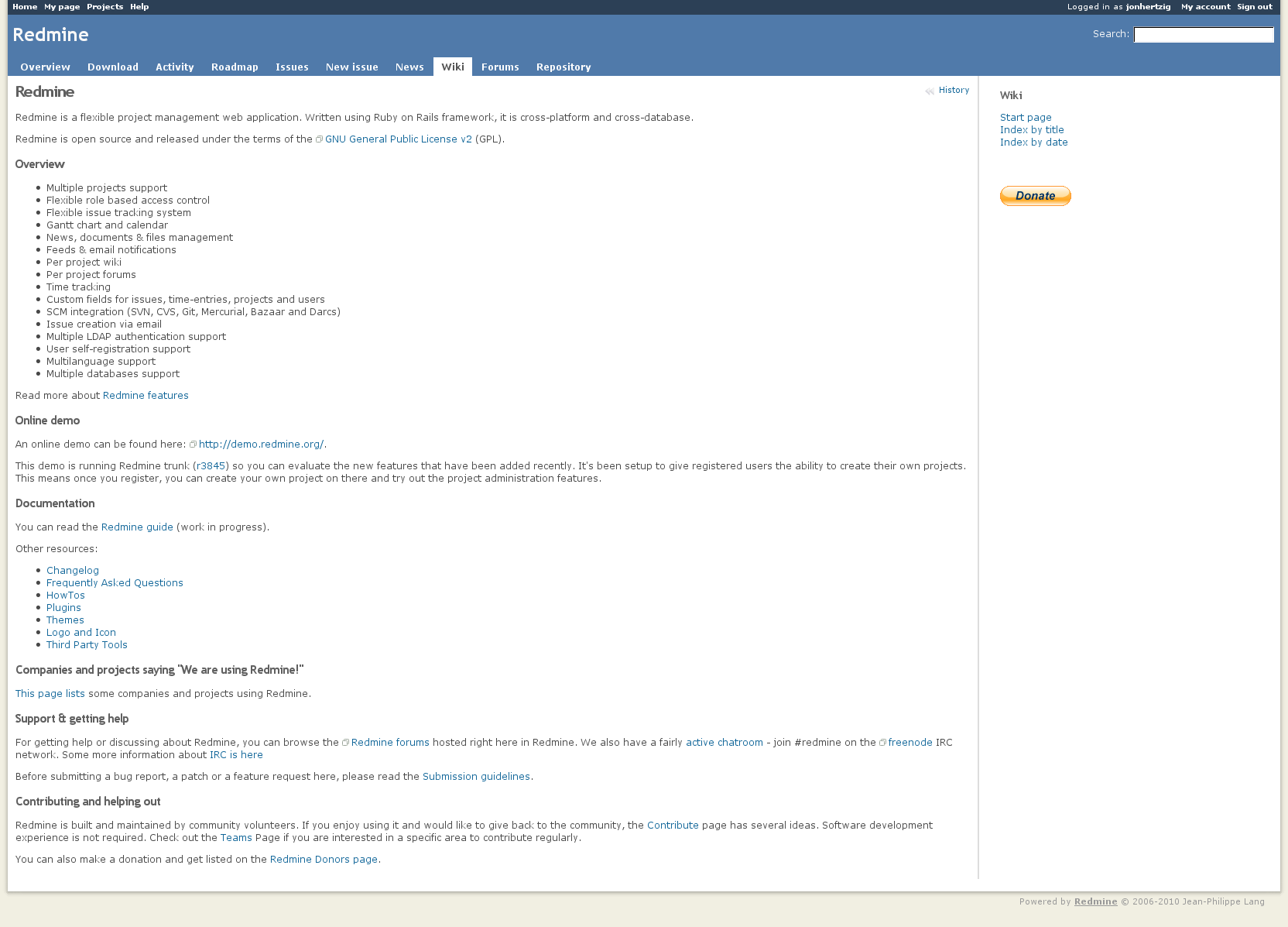Click the 'Support & getting help' heading
The image size is (1288, 927).
click(x=72, y=719)
